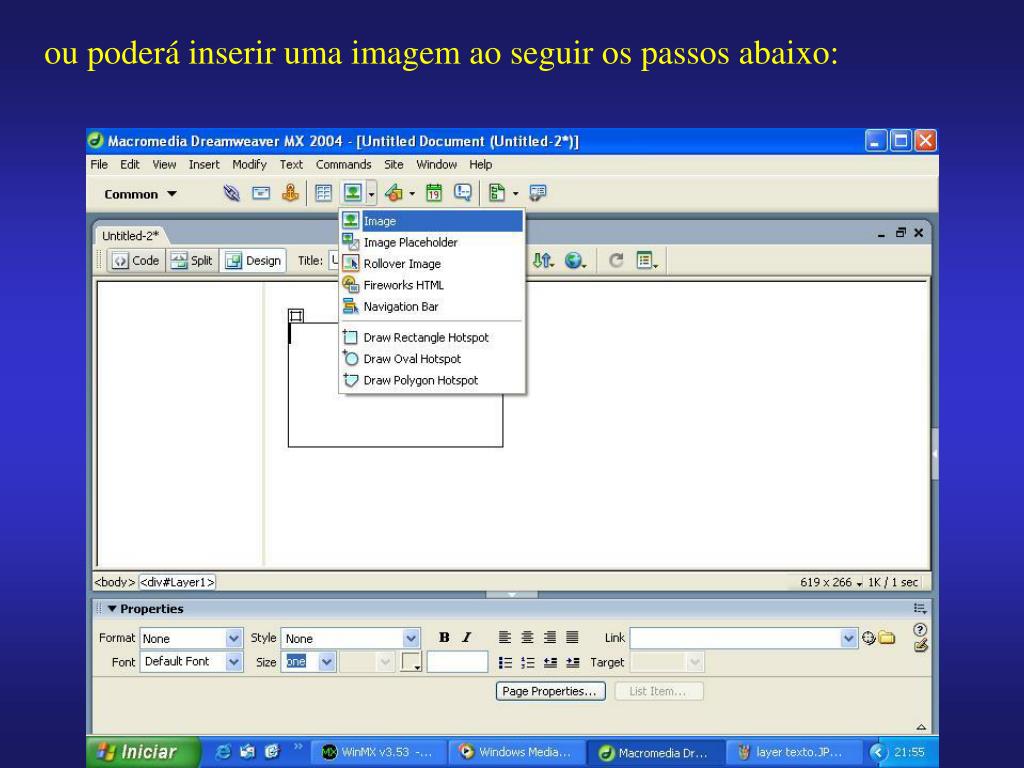Image resolution: width=1024 pixels, height=768 pixels.
Task: Align text right
Action: 550,637
